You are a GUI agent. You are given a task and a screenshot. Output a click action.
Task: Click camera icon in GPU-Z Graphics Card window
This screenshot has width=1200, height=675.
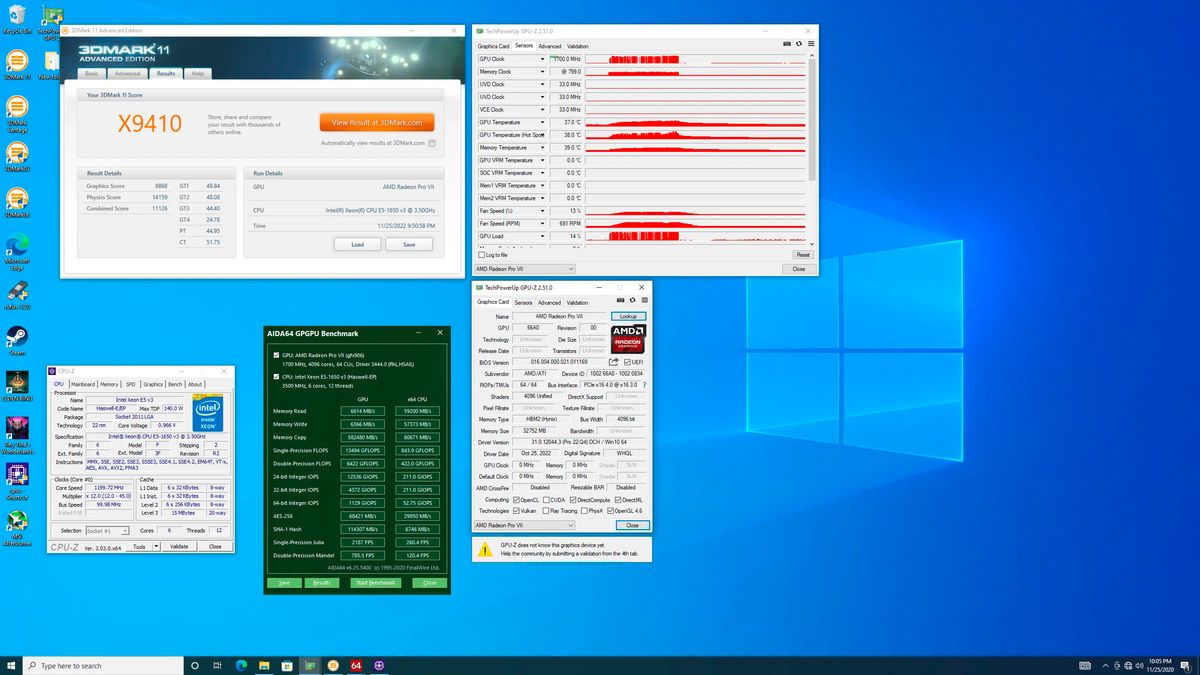(619, 301)
